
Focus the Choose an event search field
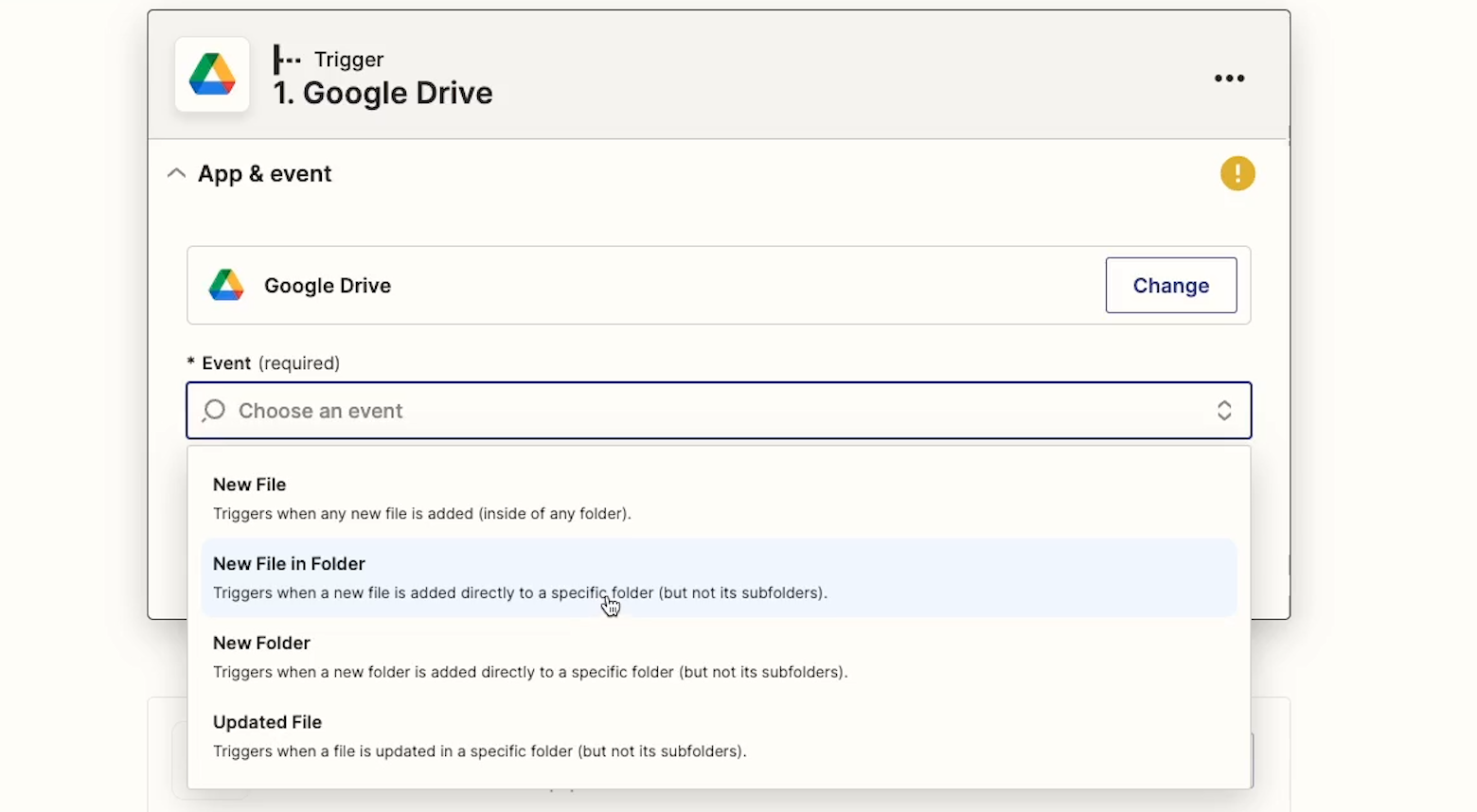coord(719,411)
